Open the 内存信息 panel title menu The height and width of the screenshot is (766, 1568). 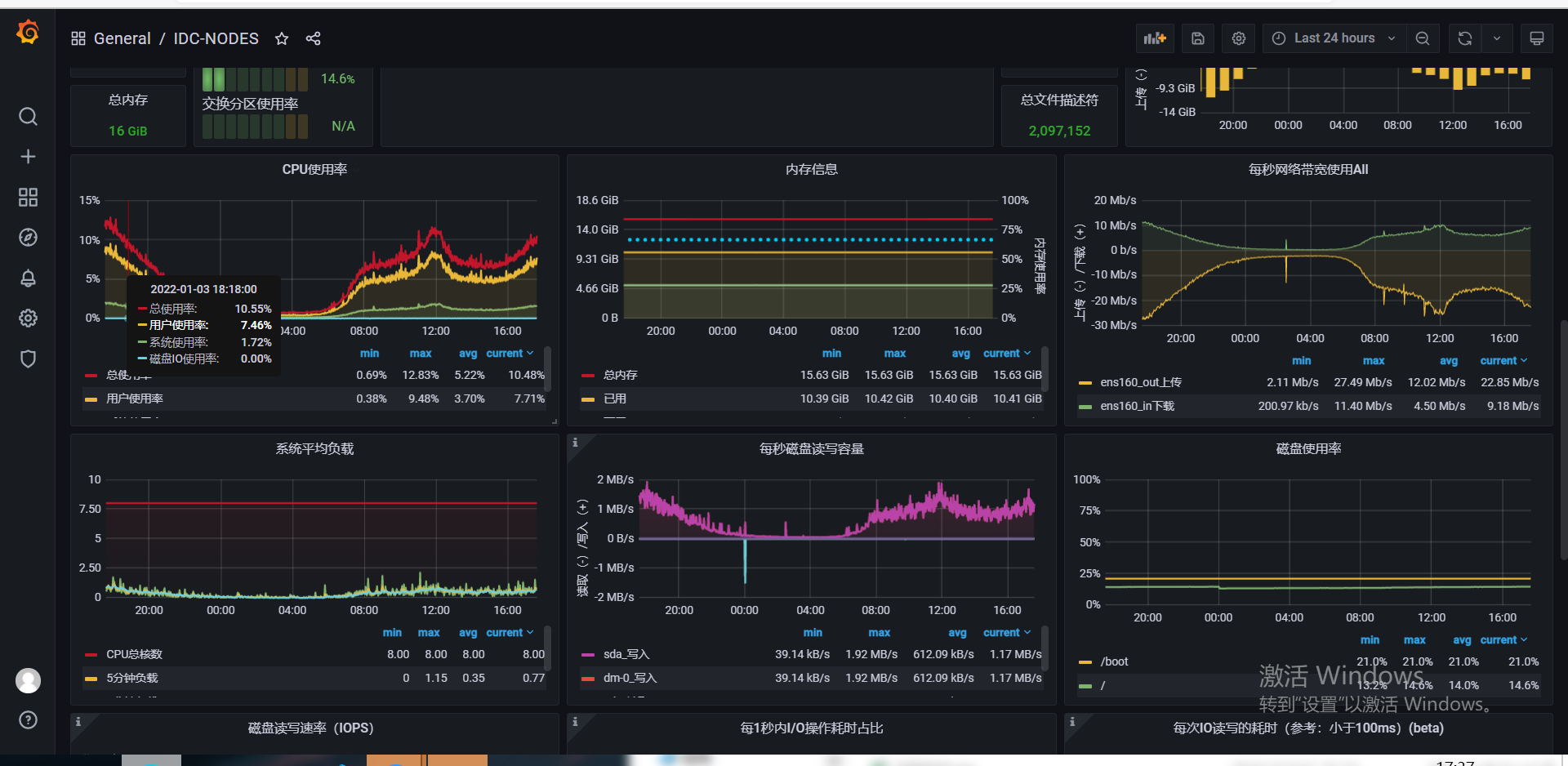812,170
